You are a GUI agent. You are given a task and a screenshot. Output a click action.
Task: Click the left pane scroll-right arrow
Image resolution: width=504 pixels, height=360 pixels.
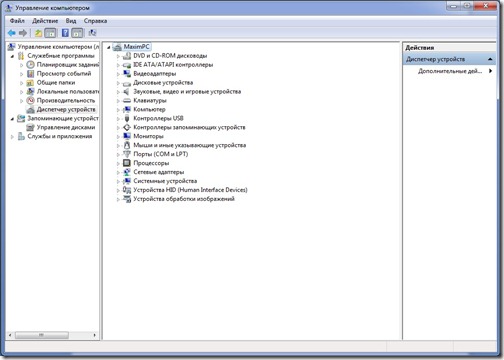tap(95, 335)
